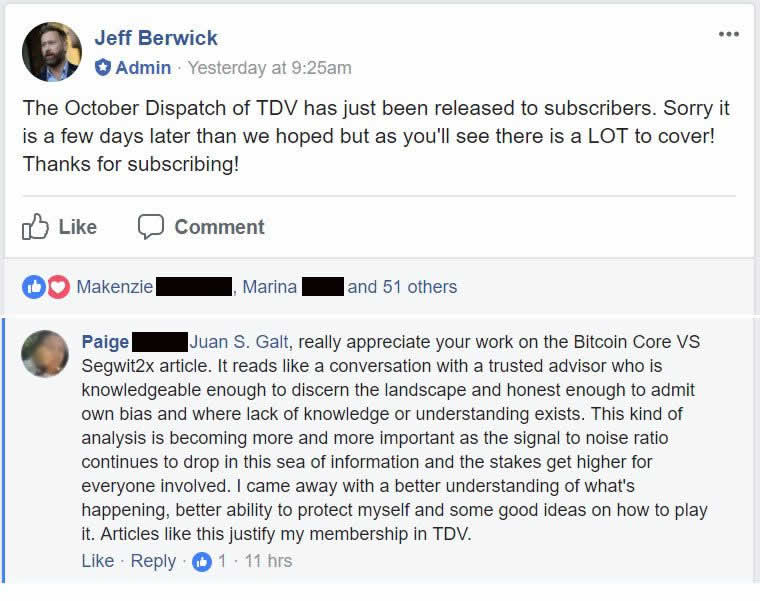Like Paige's comment using the Like link
The height and width of the screenshot is (601, 760).
[x=97, y=561]
